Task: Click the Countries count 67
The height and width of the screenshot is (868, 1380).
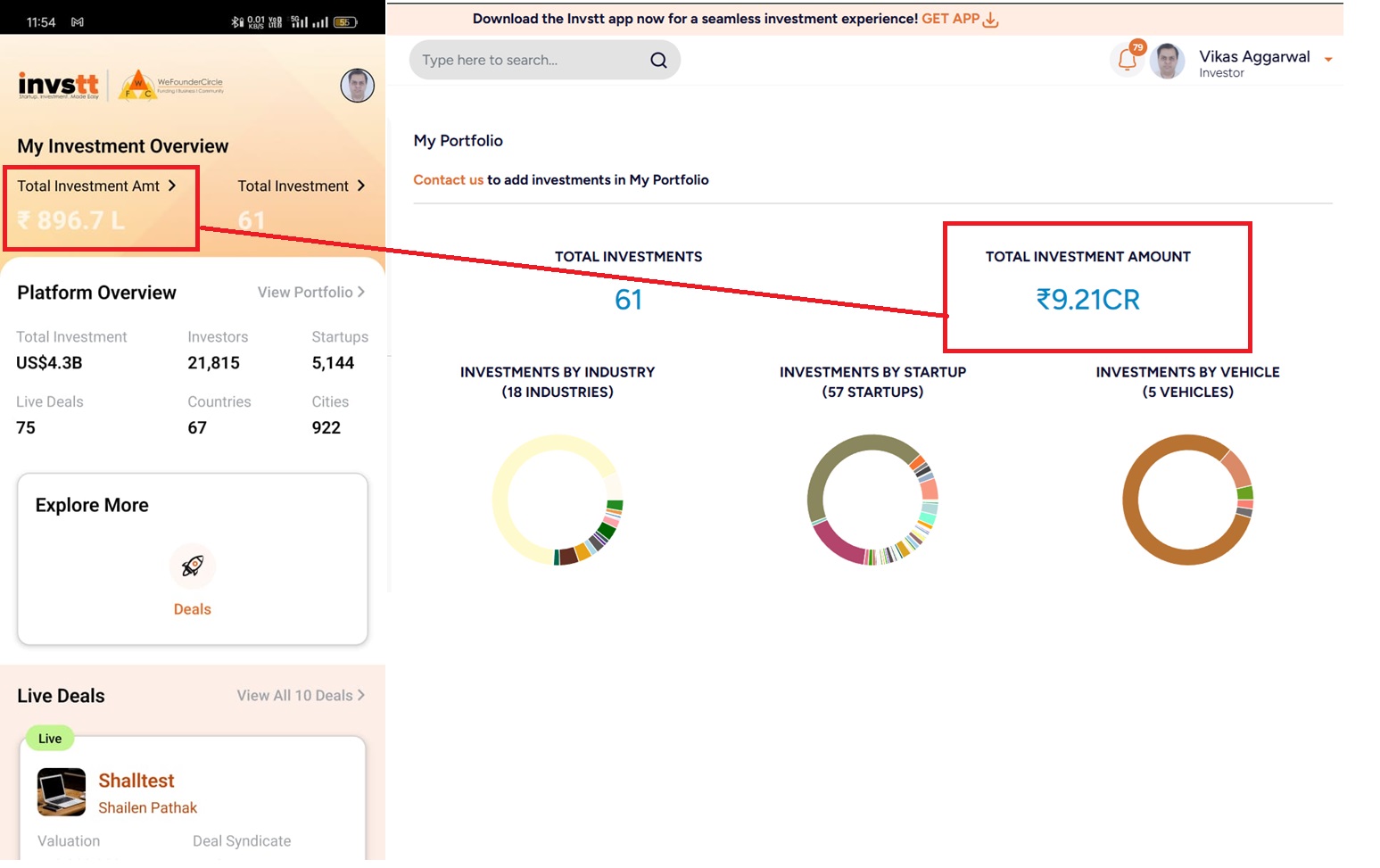Action: 197,428
